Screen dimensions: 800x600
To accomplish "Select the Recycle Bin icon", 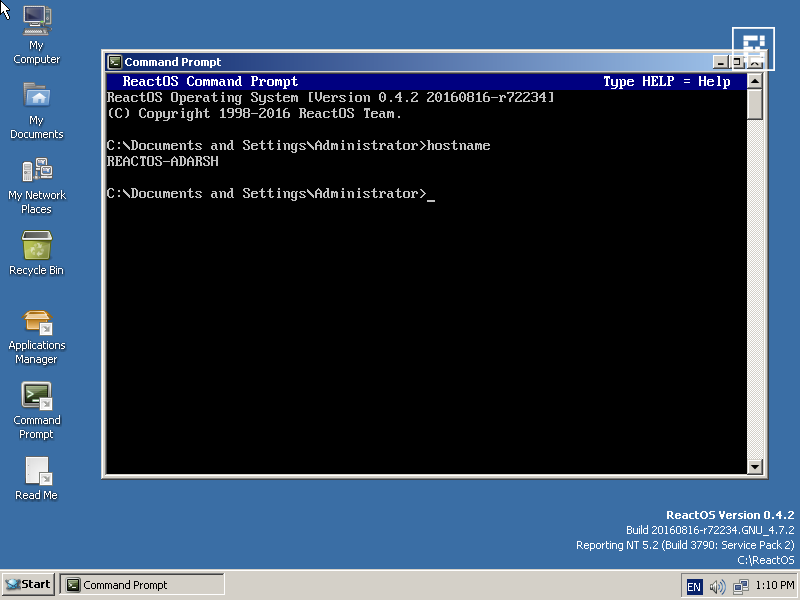I will pyautogui.click(x=36, y=253).
